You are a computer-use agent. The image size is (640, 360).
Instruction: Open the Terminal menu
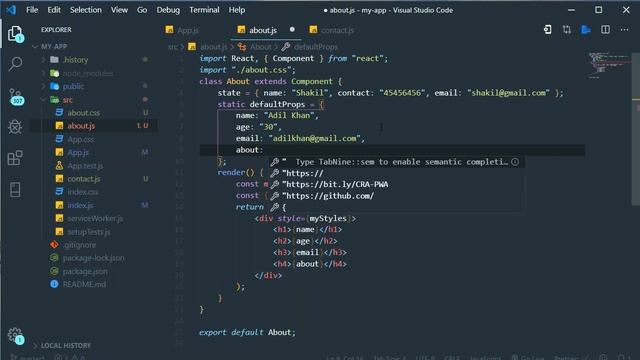point(204,10)
